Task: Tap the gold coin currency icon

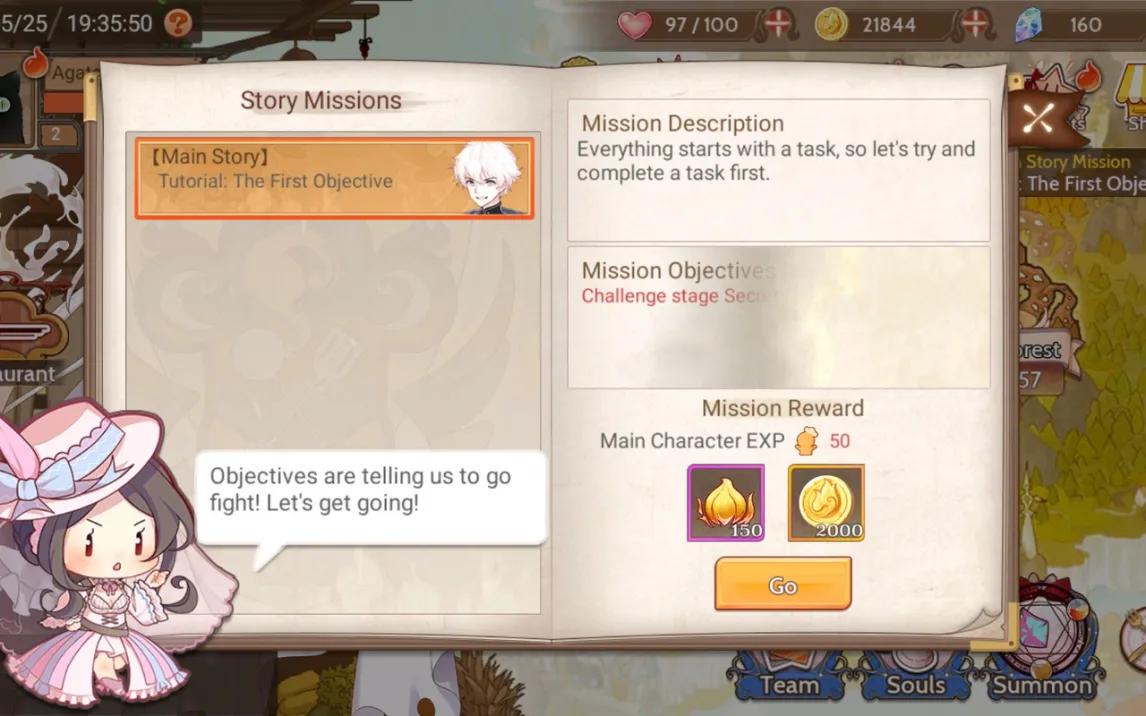Action: point(832,25)
